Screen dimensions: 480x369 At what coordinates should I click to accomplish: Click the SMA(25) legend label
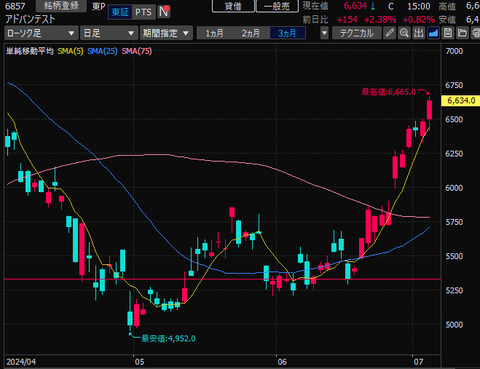[x=102, y=51]
